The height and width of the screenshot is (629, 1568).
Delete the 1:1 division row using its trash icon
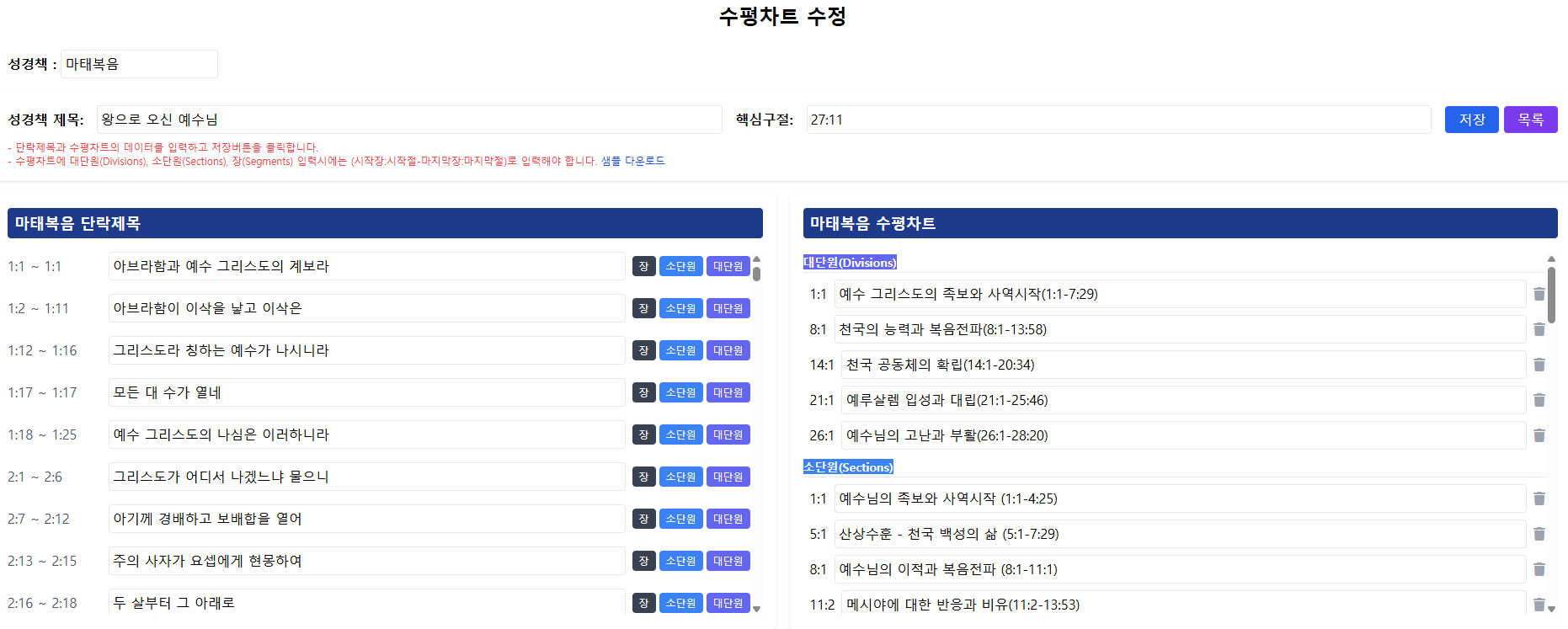(x=1539, y=294)
